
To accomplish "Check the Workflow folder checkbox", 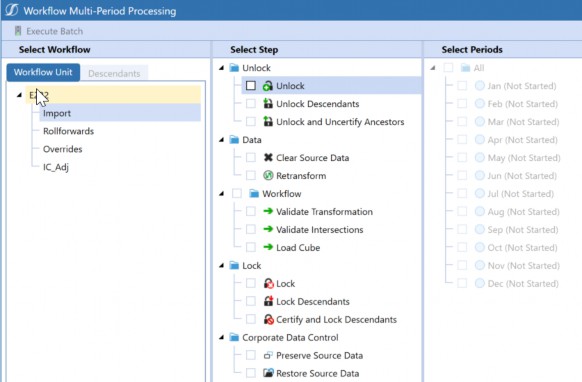I will click(237, 193).
